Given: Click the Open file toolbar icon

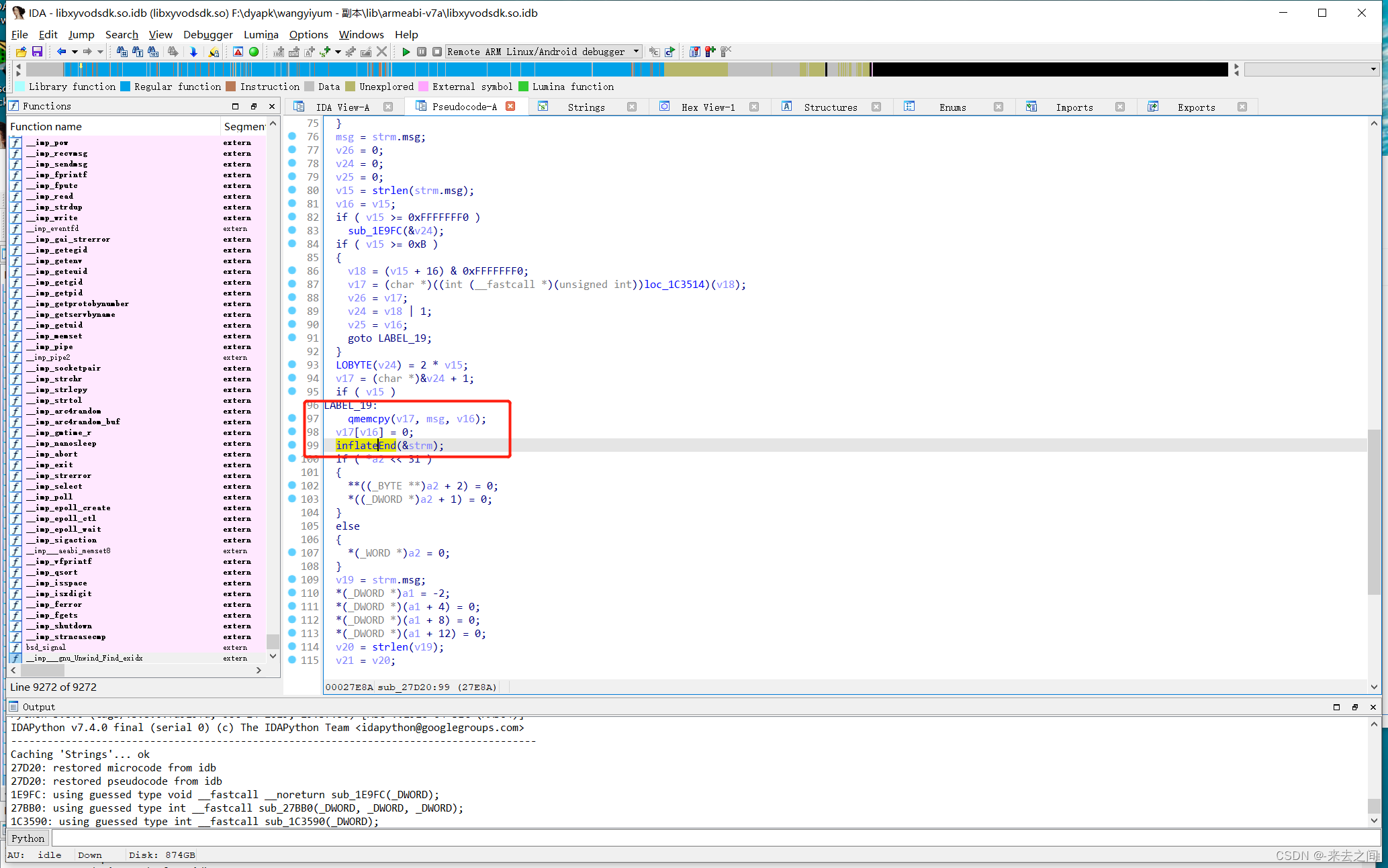Looking at the screenshot, I should 21,52.
